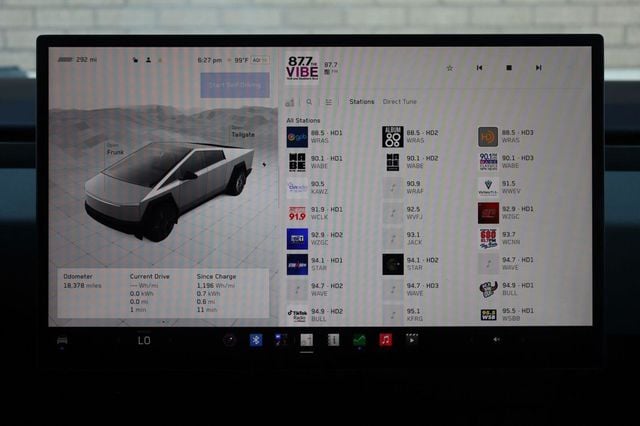
Task: Open the gray app next to Radio
Action: pyautogui.click(x=333, y=340)
